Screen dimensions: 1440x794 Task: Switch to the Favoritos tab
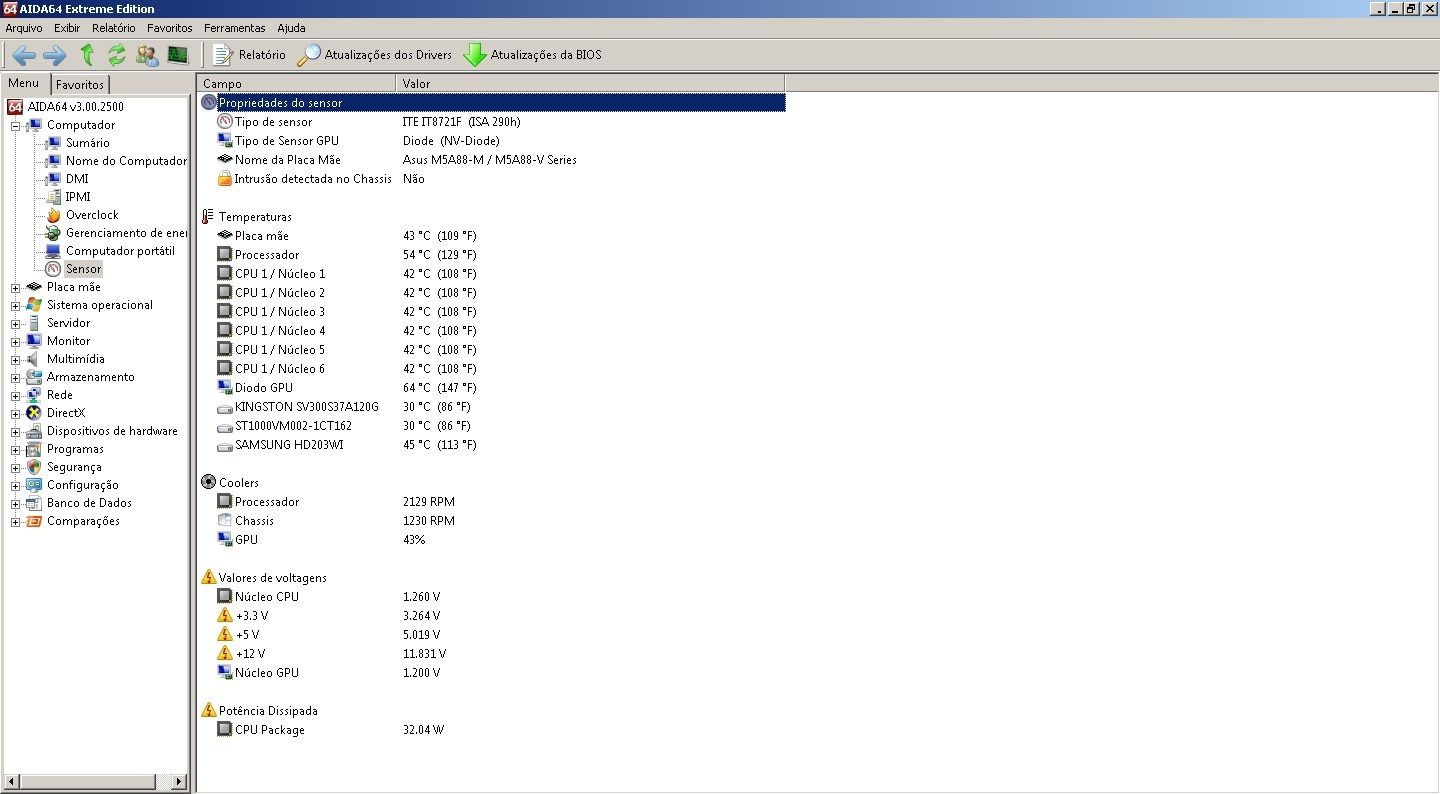(80, 85)
